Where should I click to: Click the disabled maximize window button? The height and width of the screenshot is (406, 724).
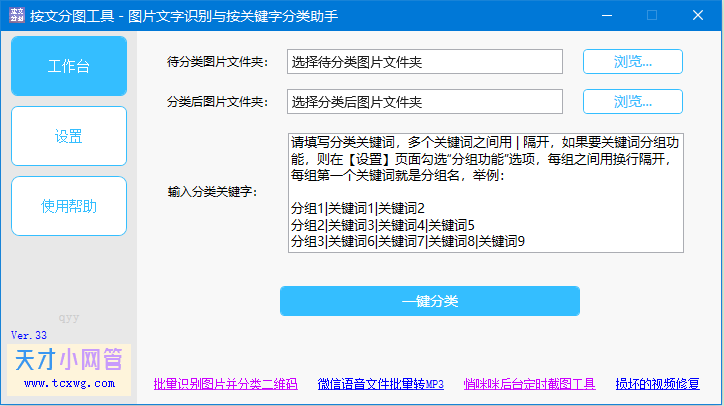pyautogui.click(x=652, y=15)
